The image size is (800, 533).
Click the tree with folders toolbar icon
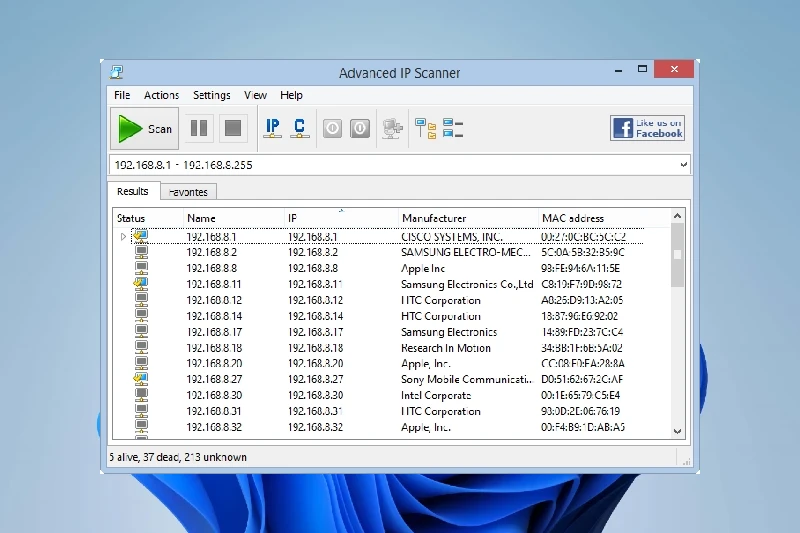426,129
